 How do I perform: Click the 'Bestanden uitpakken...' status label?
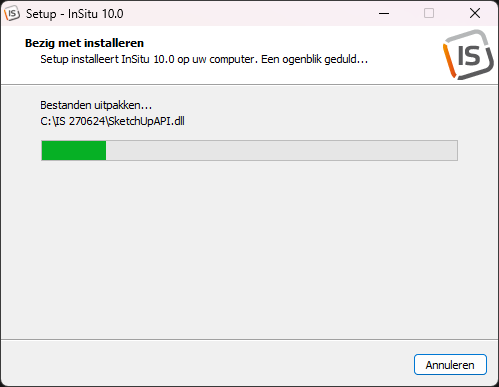96,105
